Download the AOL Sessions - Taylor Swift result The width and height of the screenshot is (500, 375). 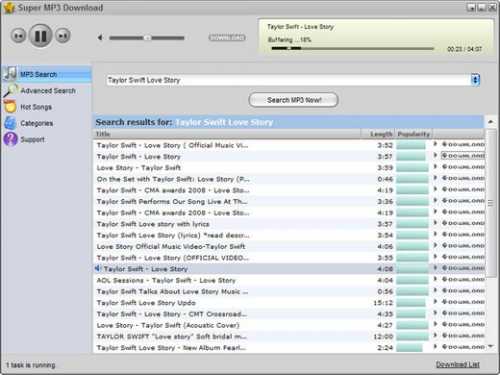[x=463, y=279]
